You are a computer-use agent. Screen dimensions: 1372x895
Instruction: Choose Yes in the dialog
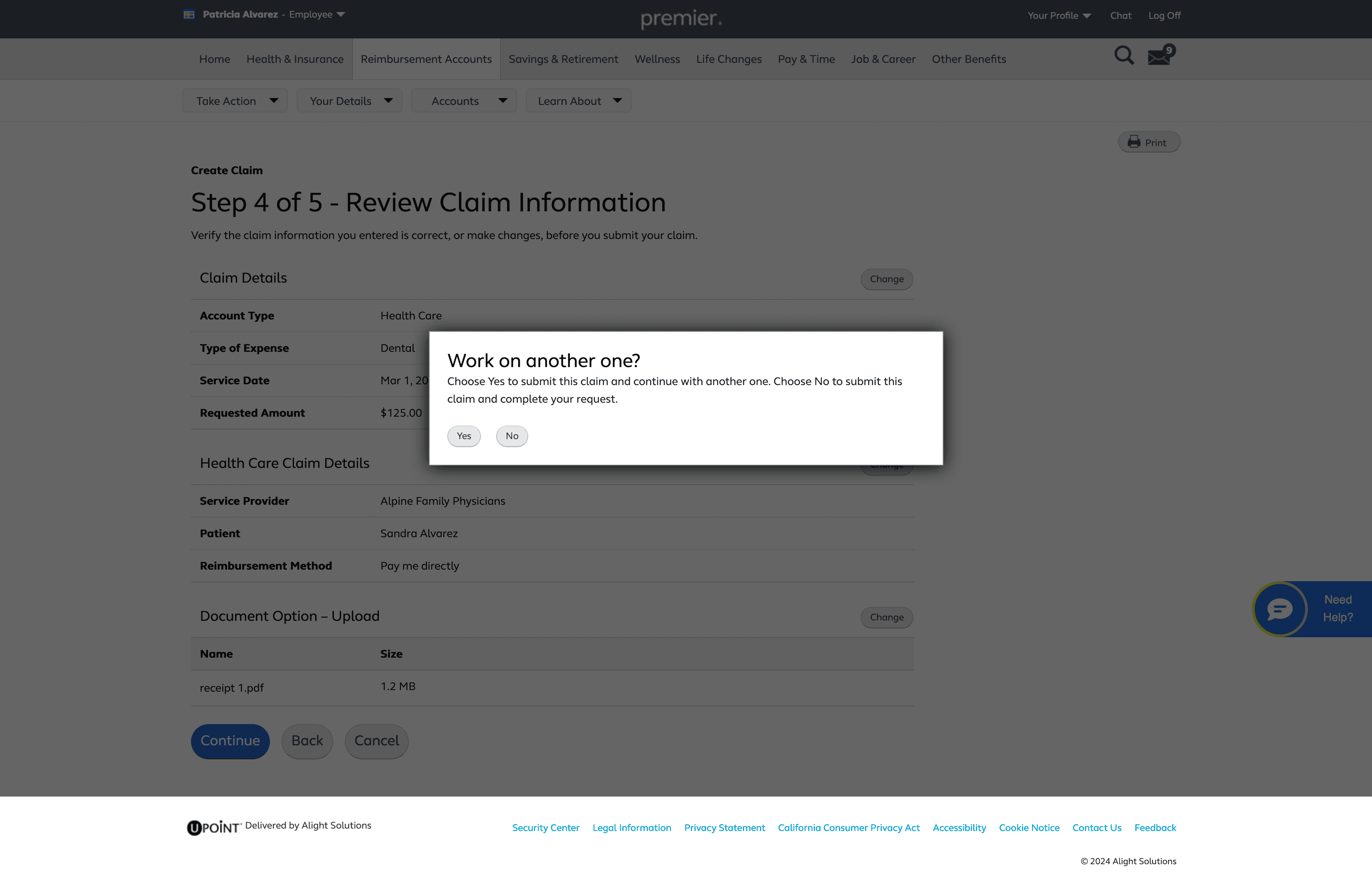(463, 436)
